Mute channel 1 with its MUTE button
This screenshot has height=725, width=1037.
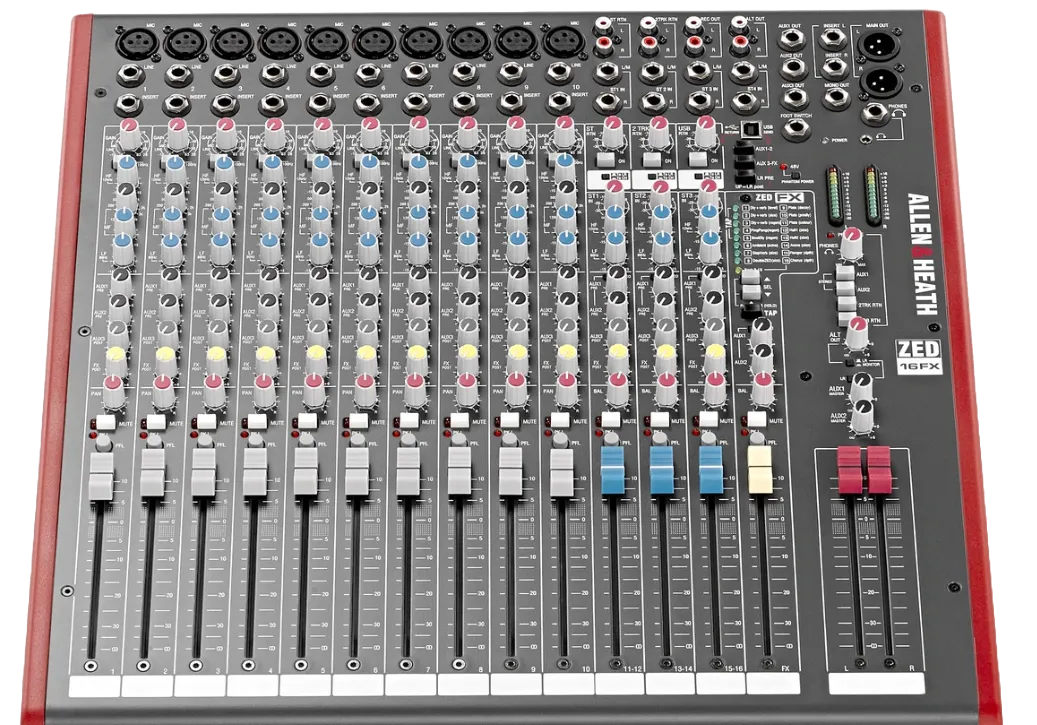[x=106, y=421]
